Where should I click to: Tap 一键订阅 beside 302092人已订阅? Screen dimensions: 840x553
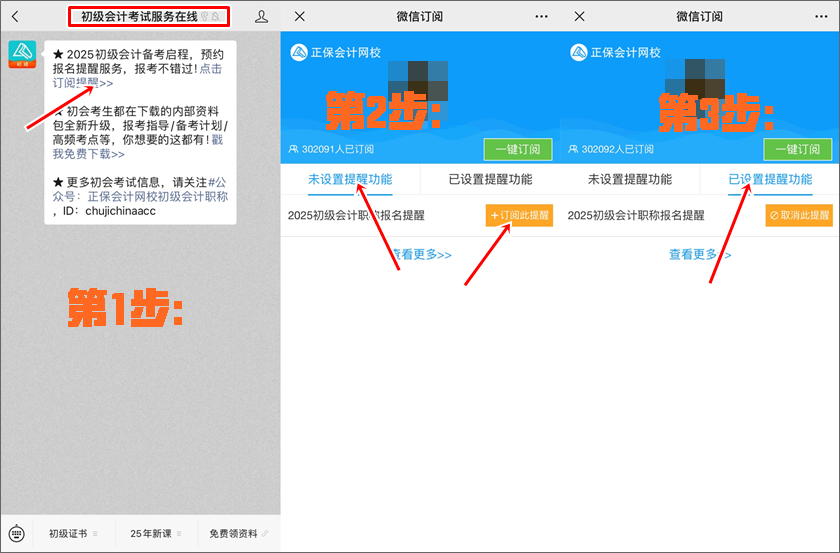(798, 150)
